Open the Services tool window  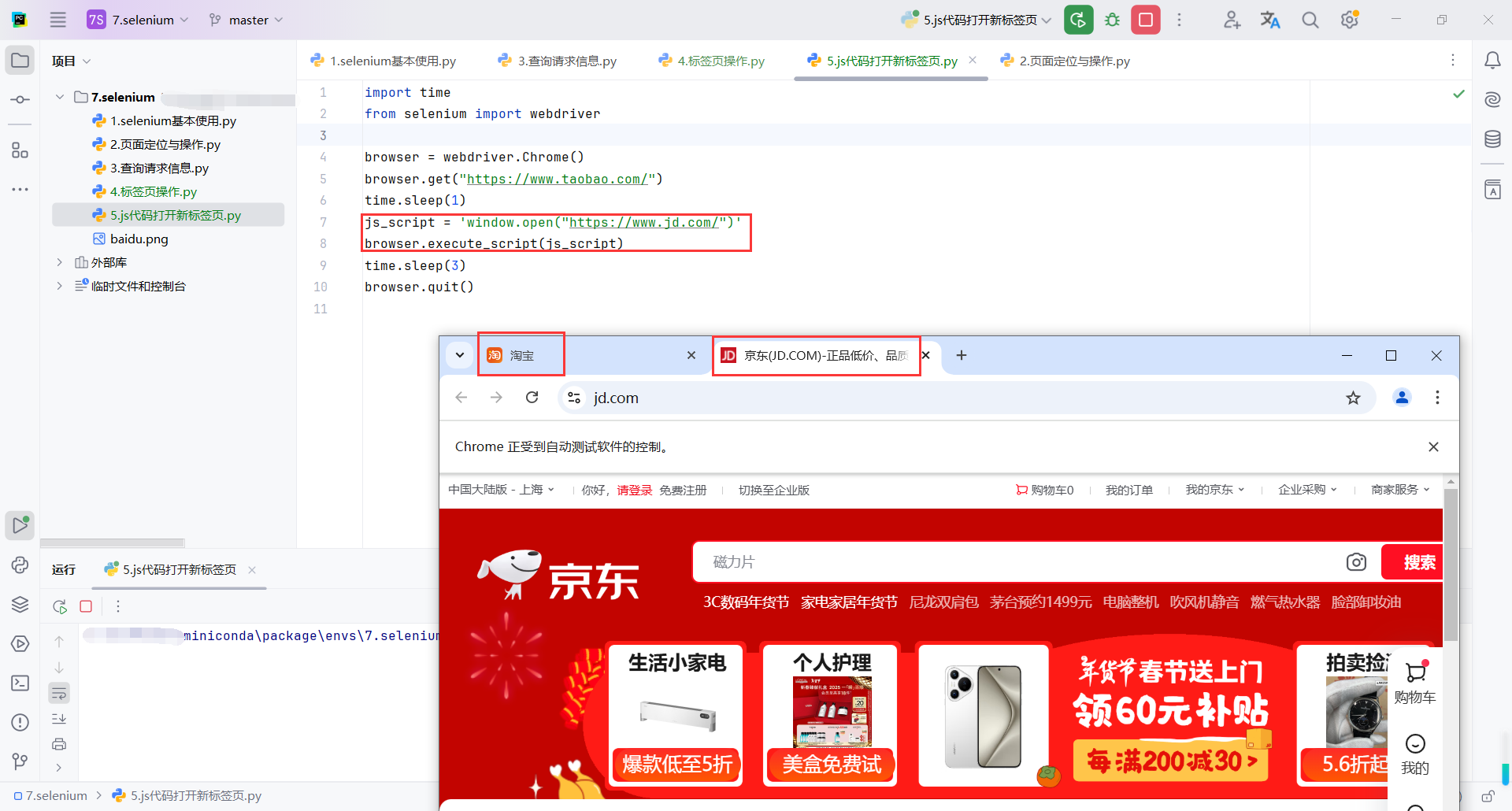point(20,643)
